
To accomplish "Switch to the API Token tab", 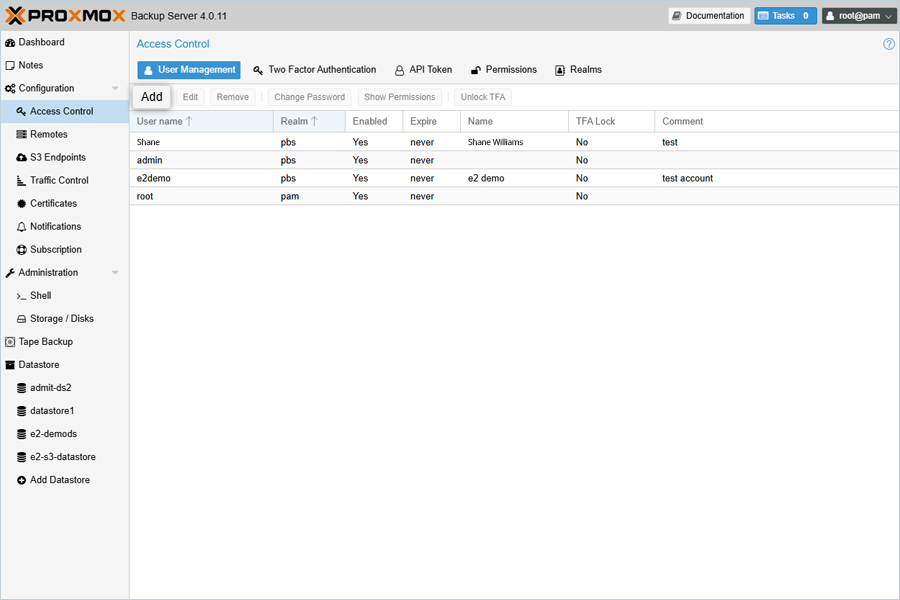I will point(423,70).
